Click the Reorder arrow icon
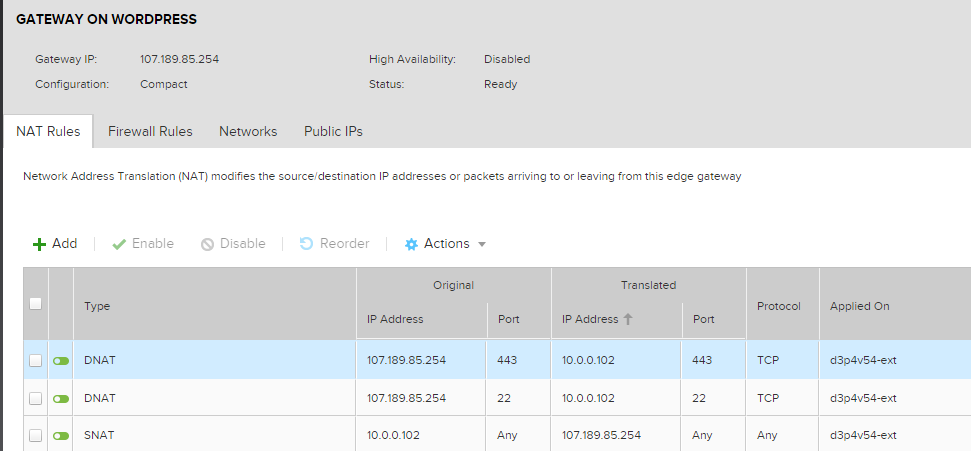 [307, 244]
